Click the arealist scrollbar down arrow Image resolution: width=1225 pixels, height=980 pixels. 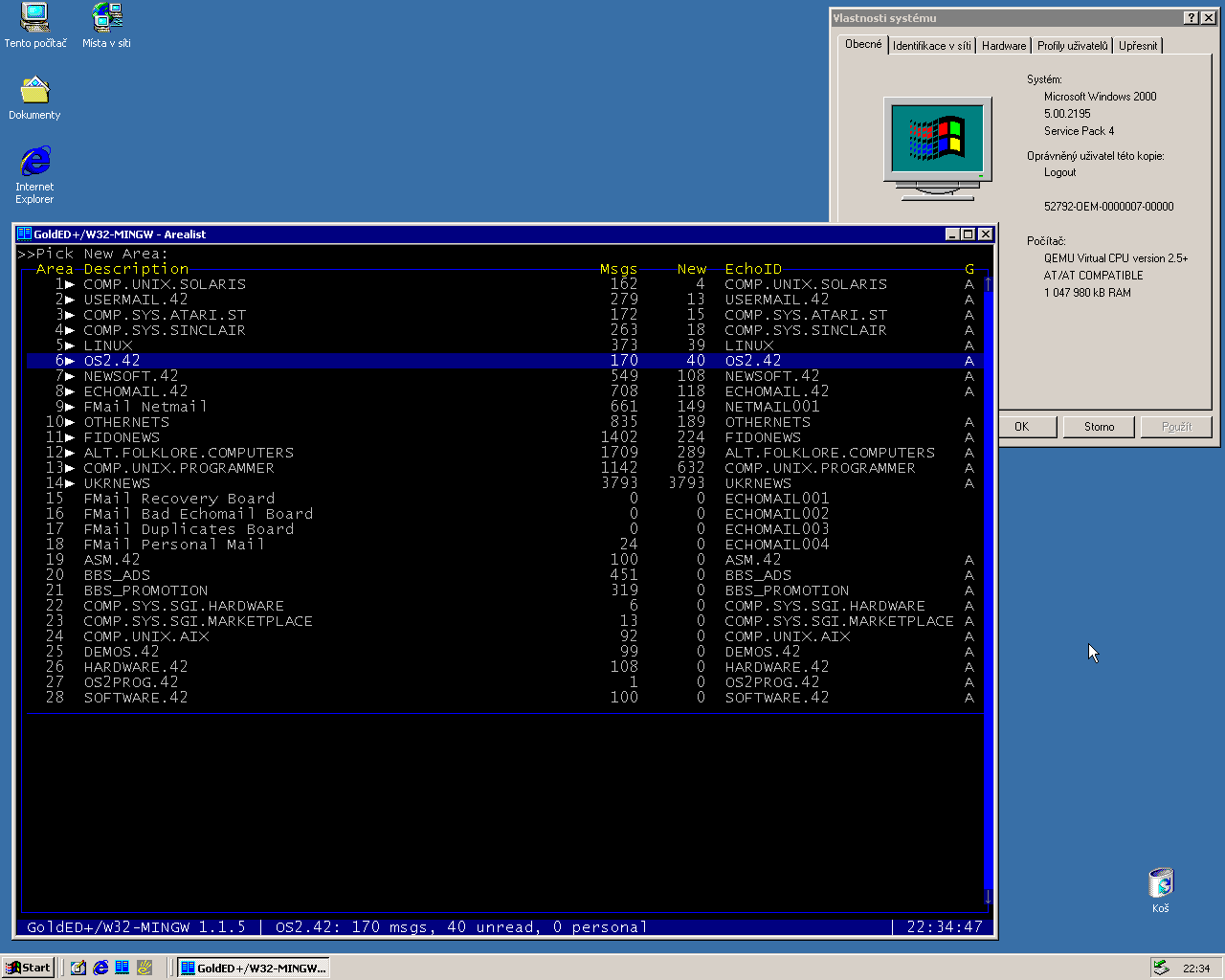pyautogui.click(x=988, y=898)
